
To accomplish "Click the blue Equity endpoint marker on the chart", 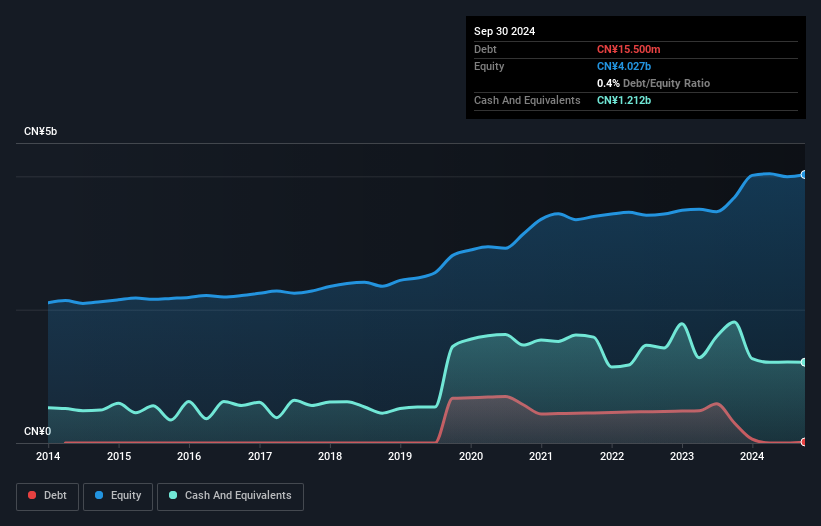I will click(x=803, y=175).
